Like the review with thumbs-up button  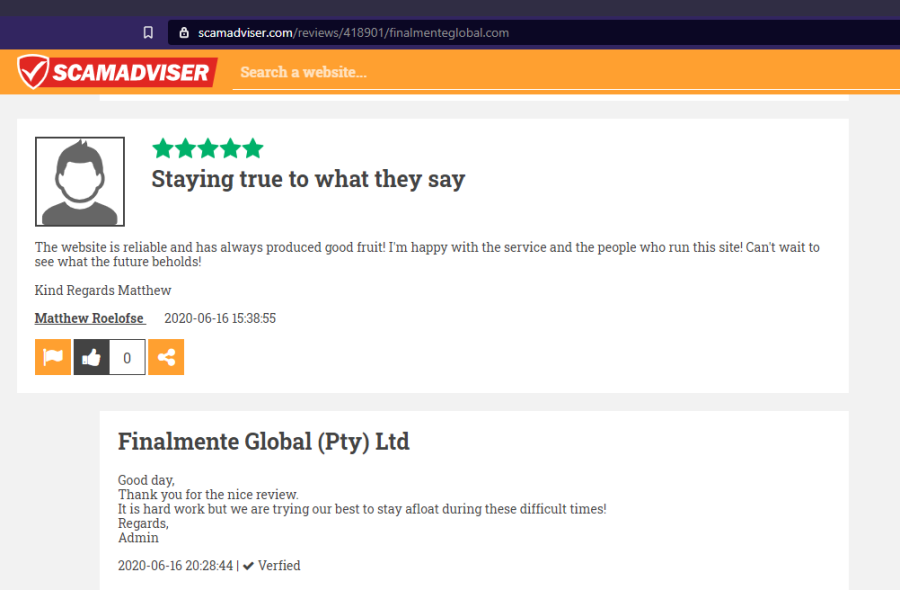(x=91, y=357)
